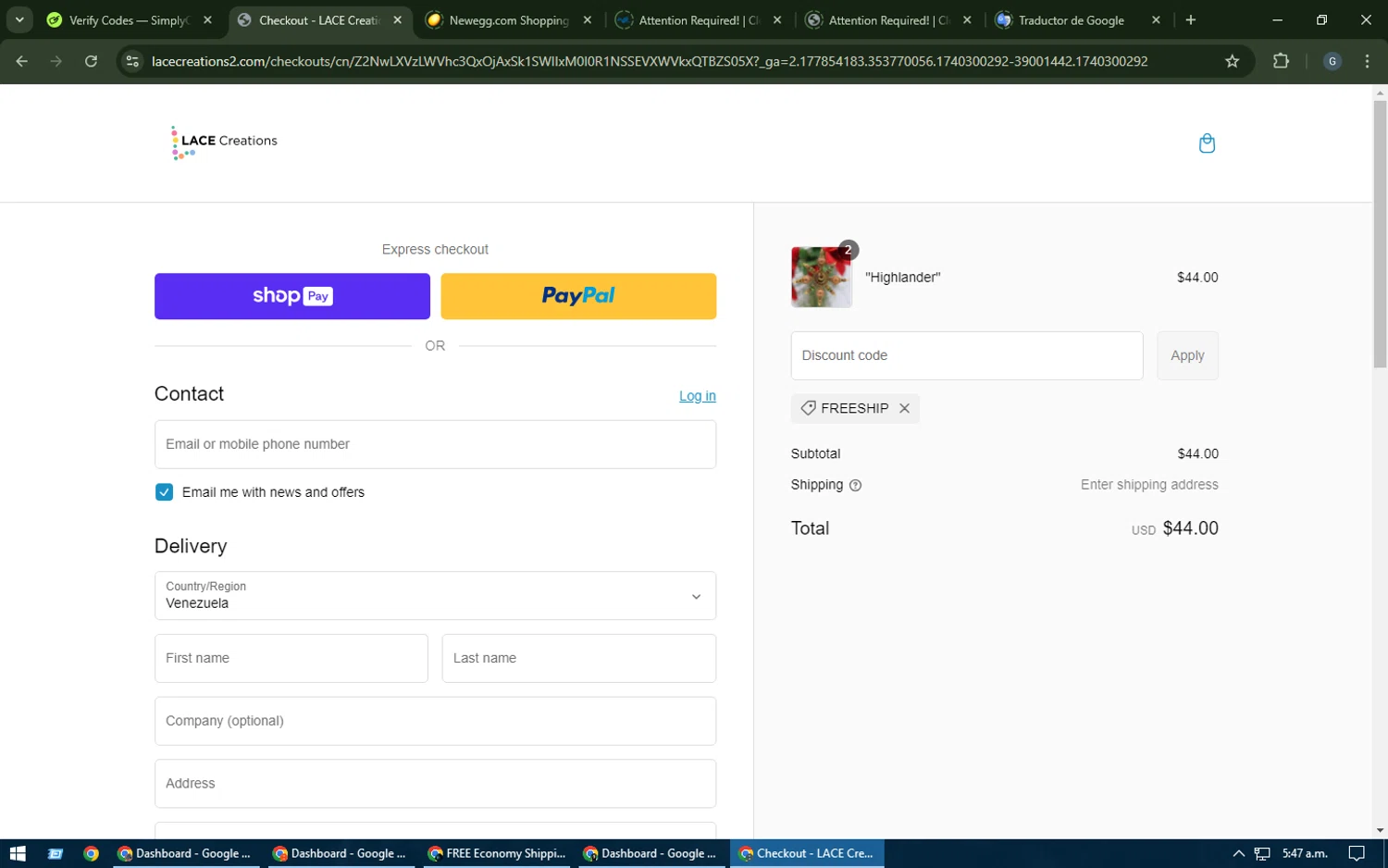Remove the FREESHIP discount code

[904, 408]
